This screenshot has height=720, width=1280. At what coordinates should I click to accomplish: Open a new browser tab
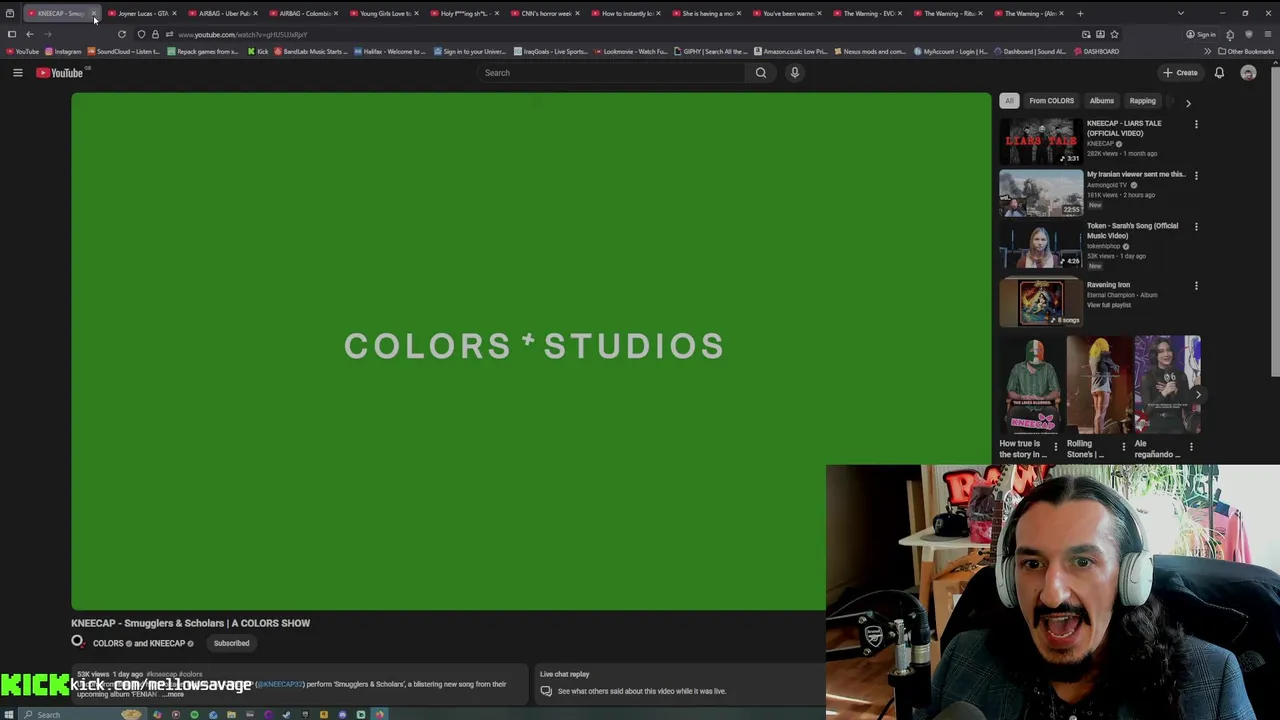1080,14
